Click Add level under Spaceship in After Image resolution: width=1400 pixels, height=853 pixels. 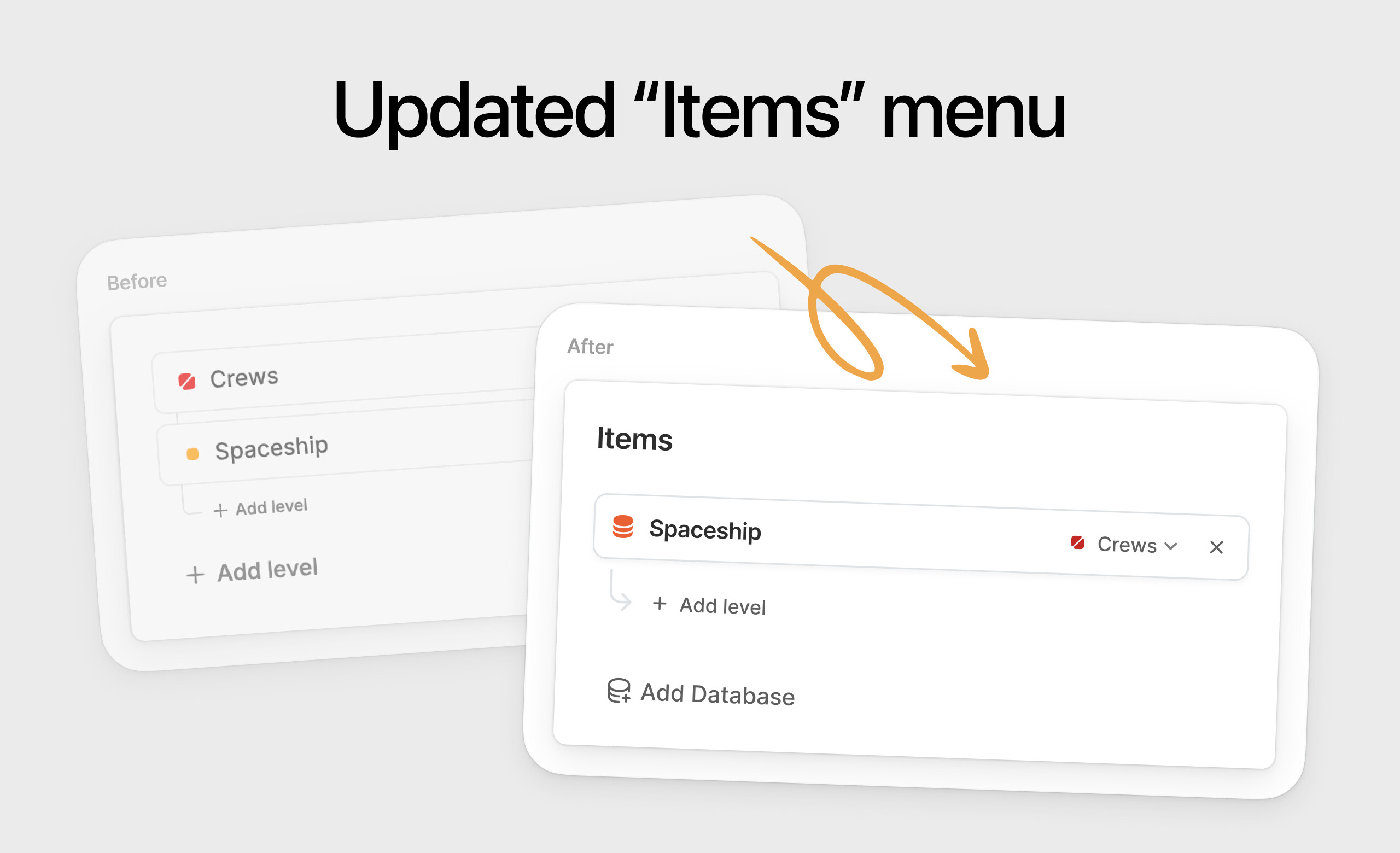(x=709, y=605)
